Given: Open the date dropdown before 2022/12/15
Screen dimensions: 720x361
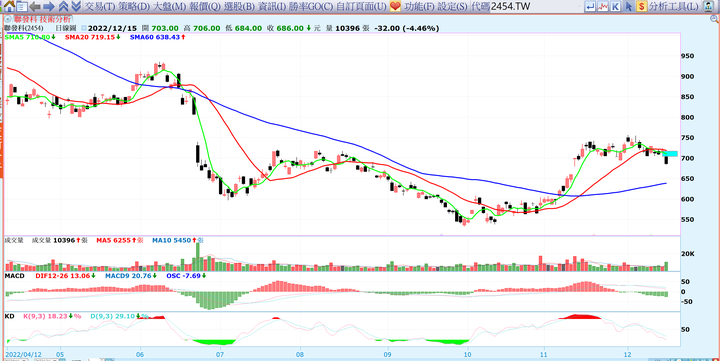Looking at the screenshot, I should pos(83,28).
